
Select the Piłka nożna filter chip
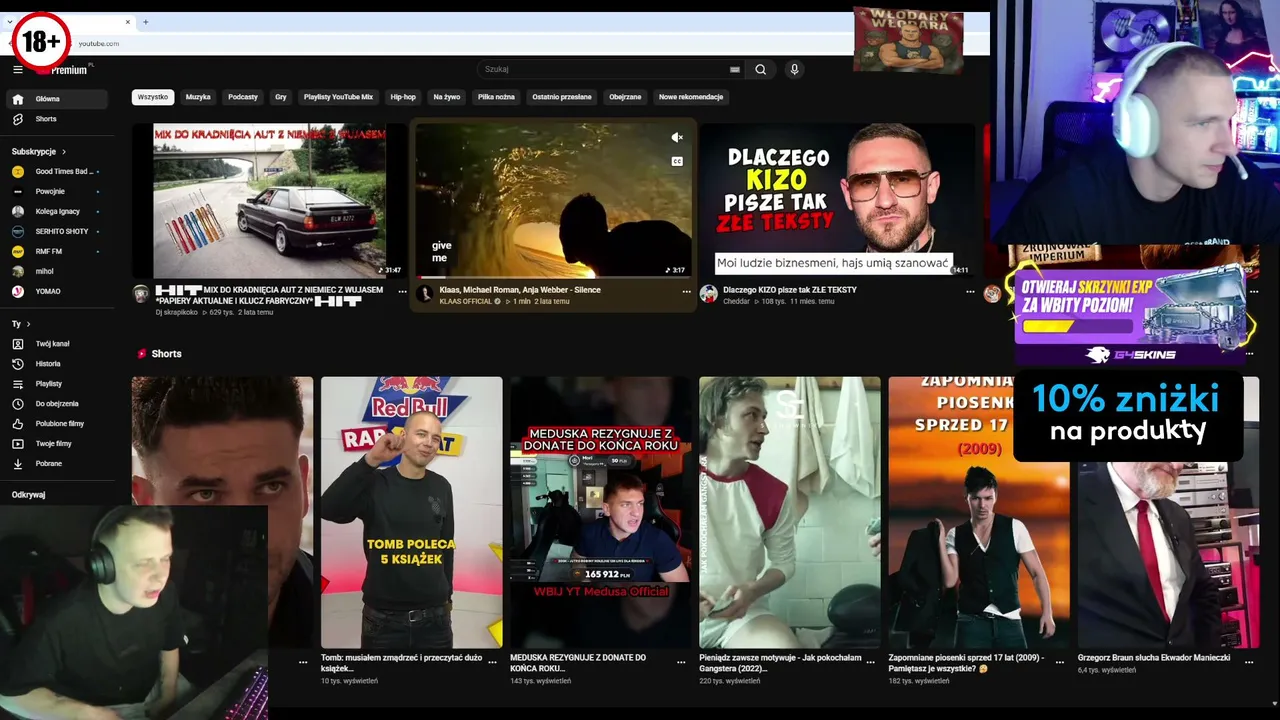pyautogui.click(x=496, y=97)
